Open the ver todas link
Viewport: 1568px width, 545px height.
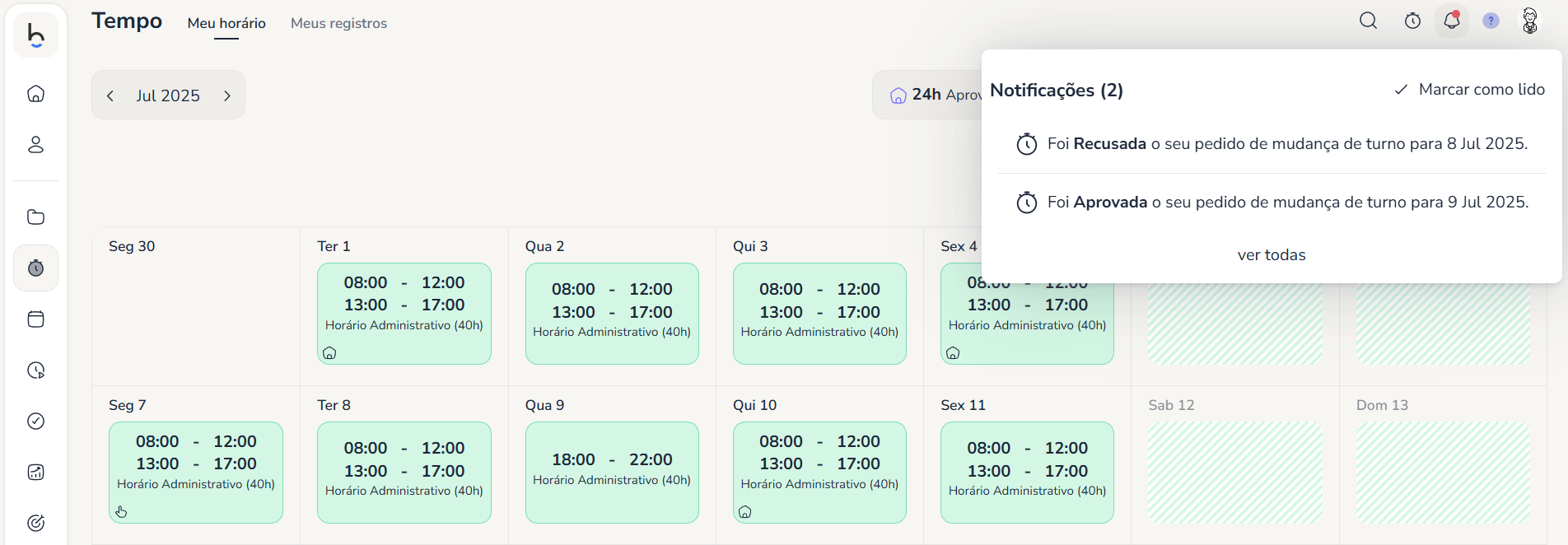pyautogui.click(x=1272, y=254)
